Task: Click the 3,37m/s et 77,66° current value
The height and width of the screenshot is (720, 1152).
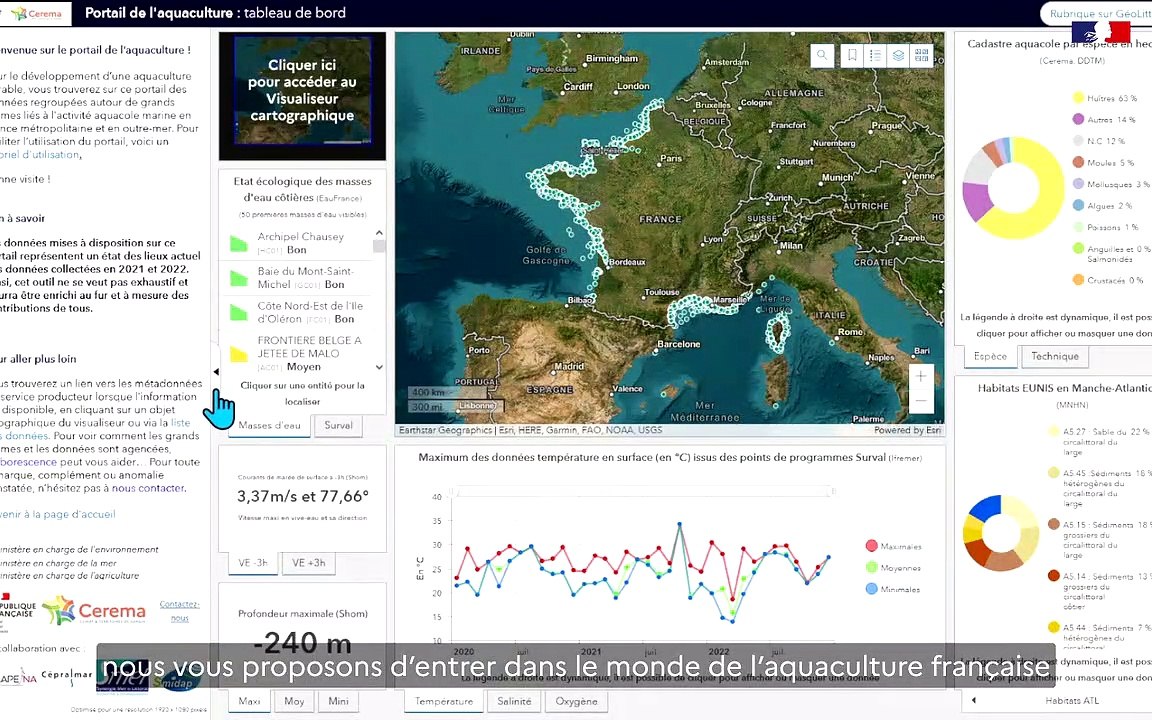Action: [x=303, y=497]
